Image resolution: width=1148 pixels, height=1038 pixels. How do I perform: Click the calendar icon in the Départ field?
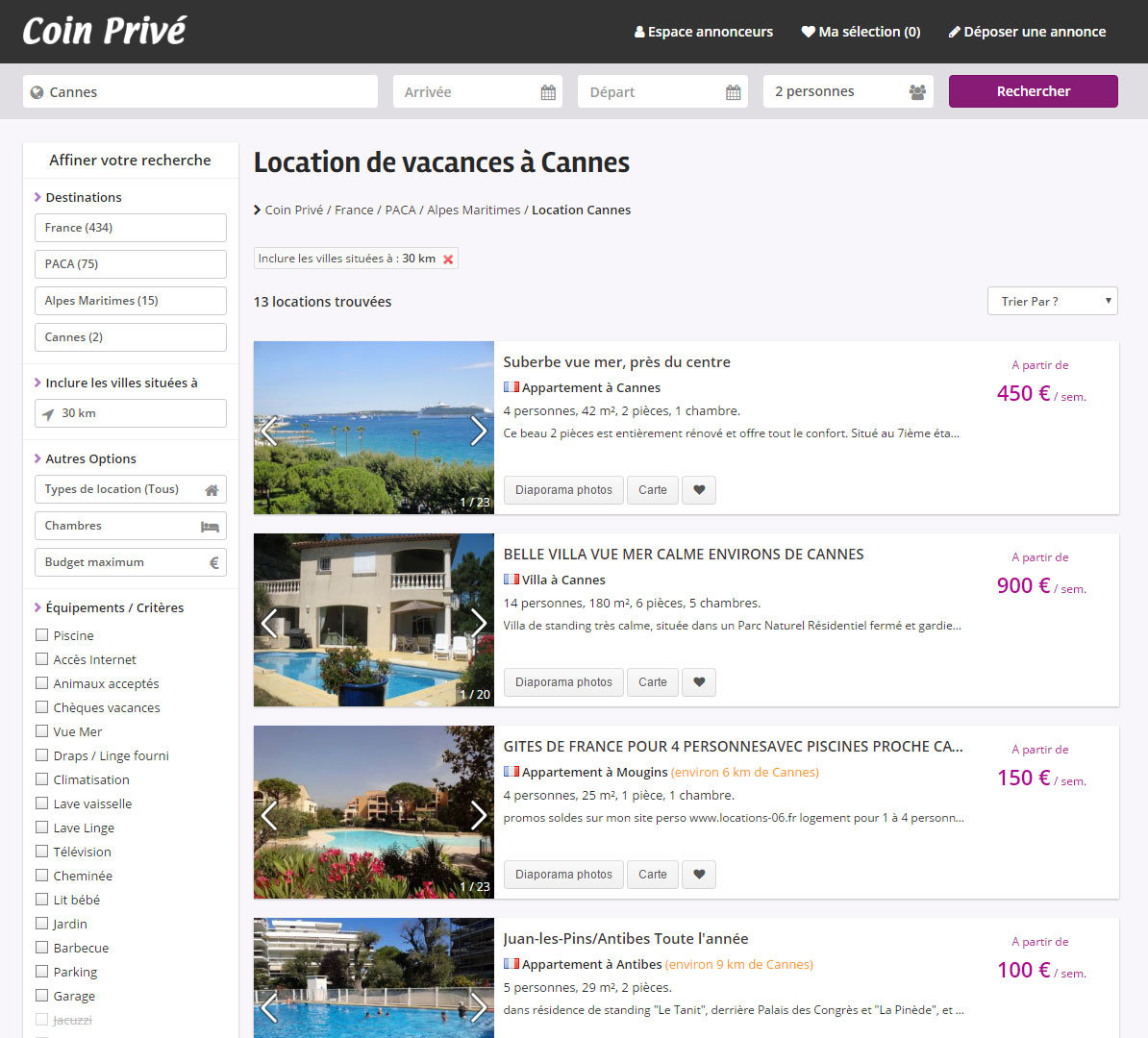pos(733,92)
